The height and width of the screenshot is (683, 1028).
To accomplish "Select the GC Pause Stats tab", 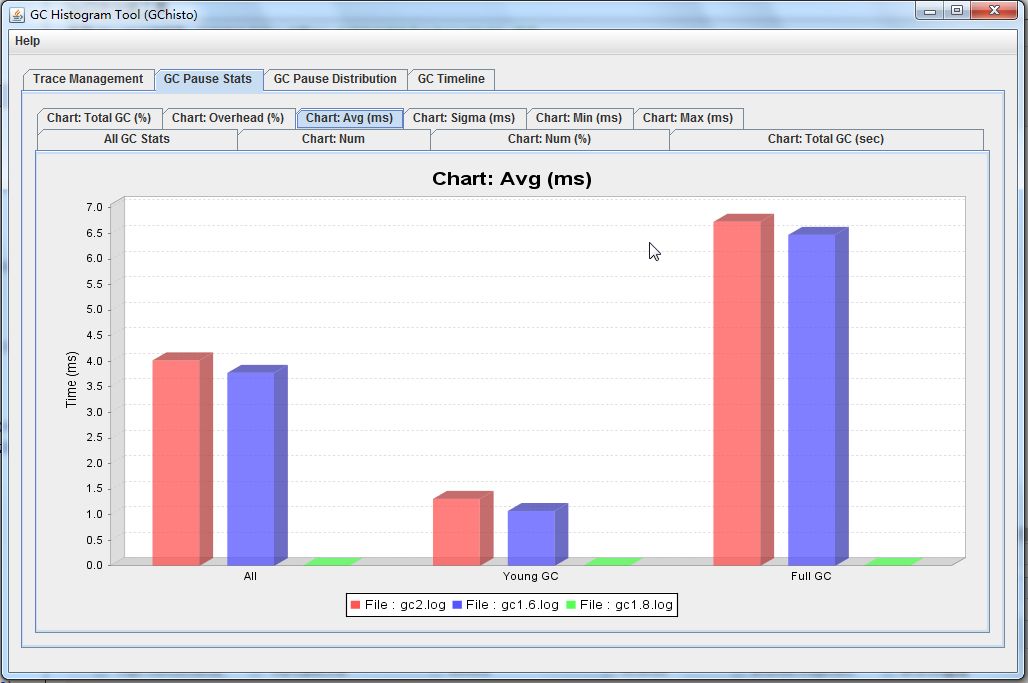I will 208,79.
